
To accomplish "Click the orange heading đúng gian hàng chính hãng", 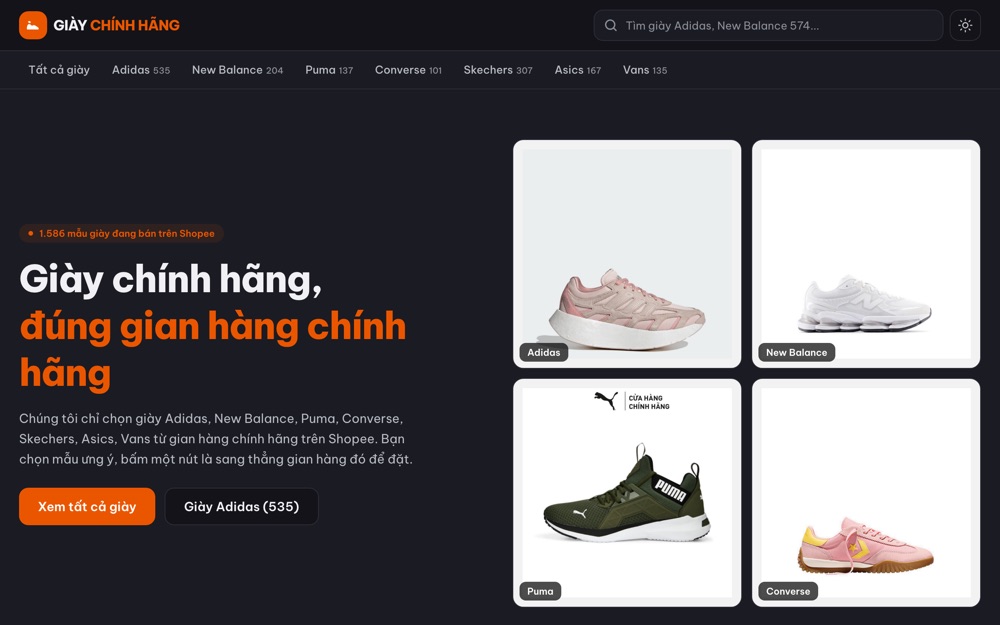I will 212,349.
